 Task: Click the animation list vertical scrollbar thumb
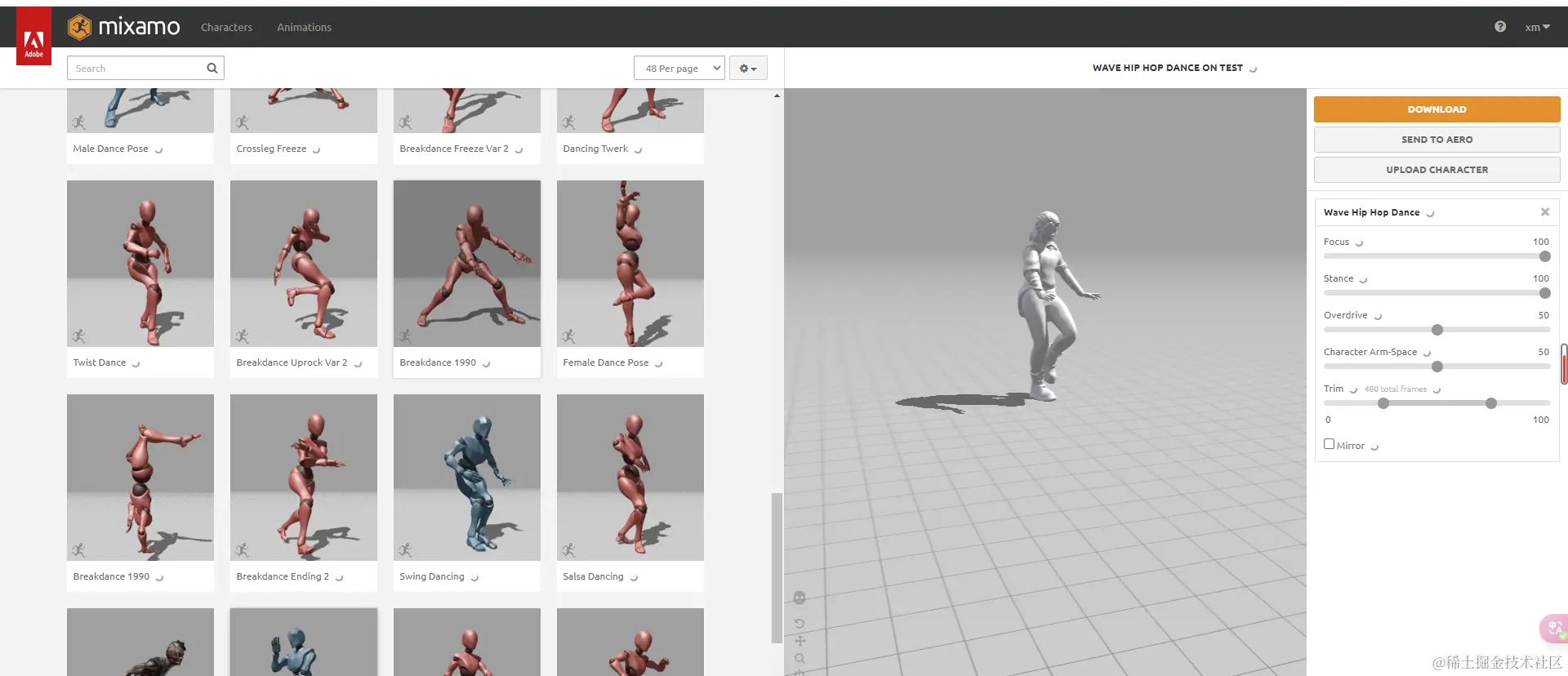[x=777, y=568]
